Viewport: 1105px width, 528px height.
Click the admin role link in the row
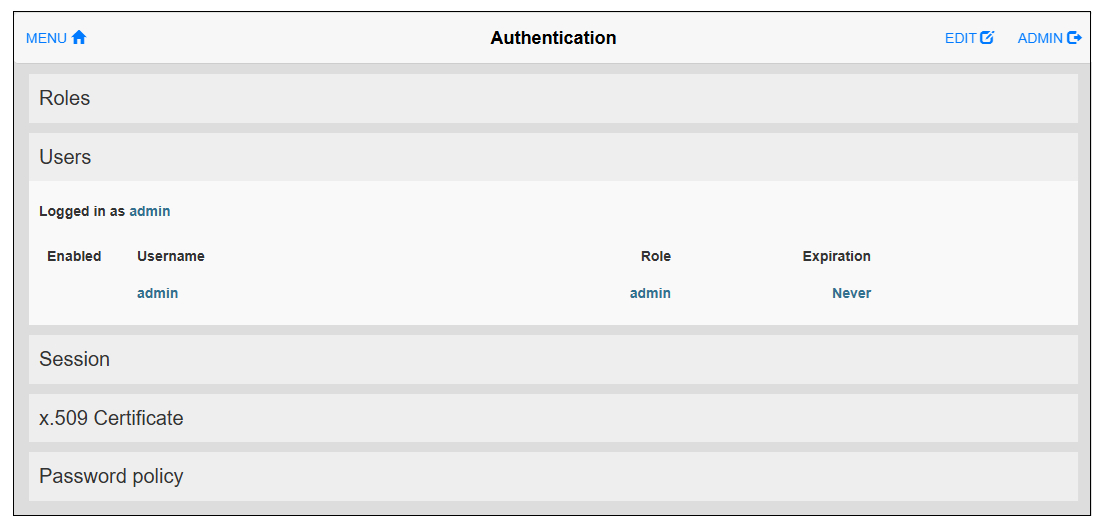pos(650,293)
